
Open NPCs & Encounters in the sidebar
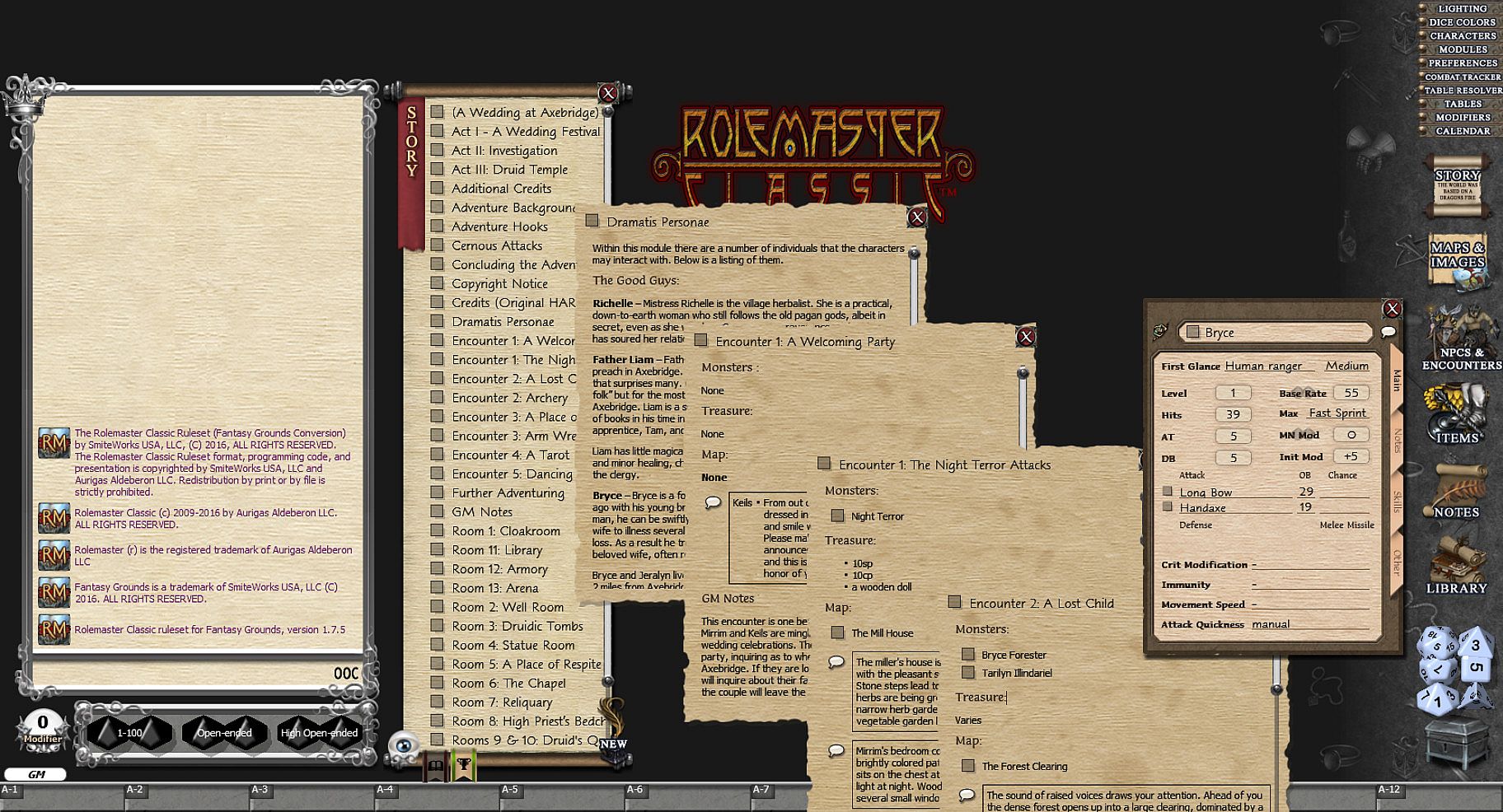point(1461,339)
